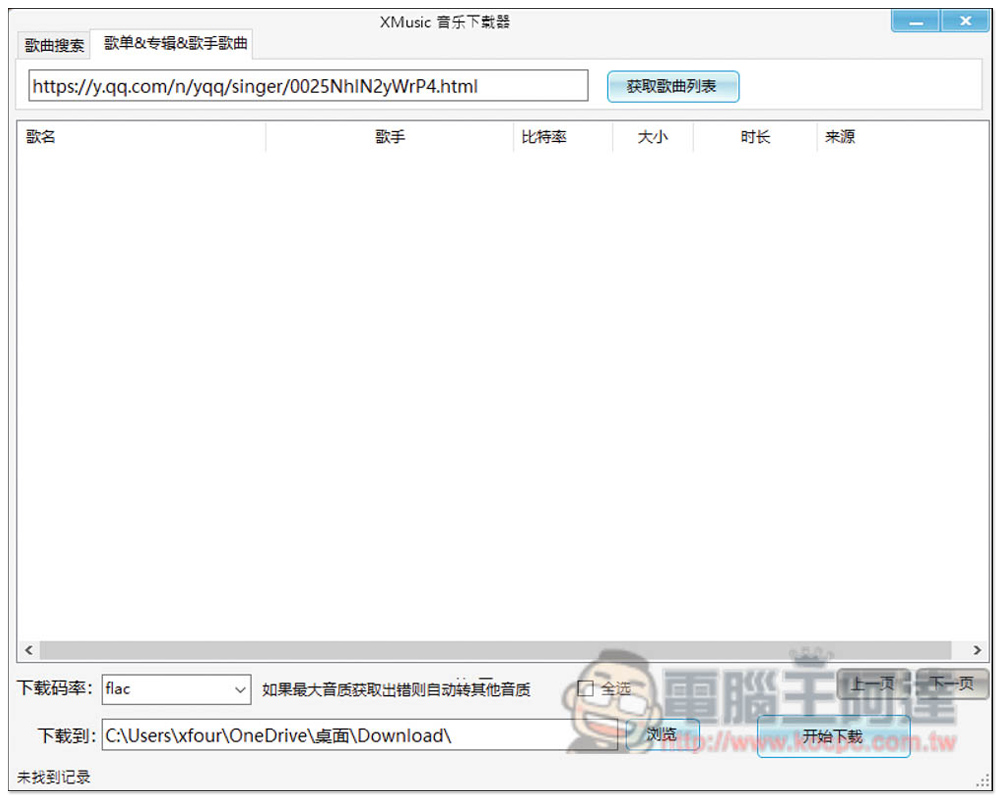The height and width of the screenshot is (800, 1000).
Task: Go to previous page with 上一页
Action: click(873, 685)
